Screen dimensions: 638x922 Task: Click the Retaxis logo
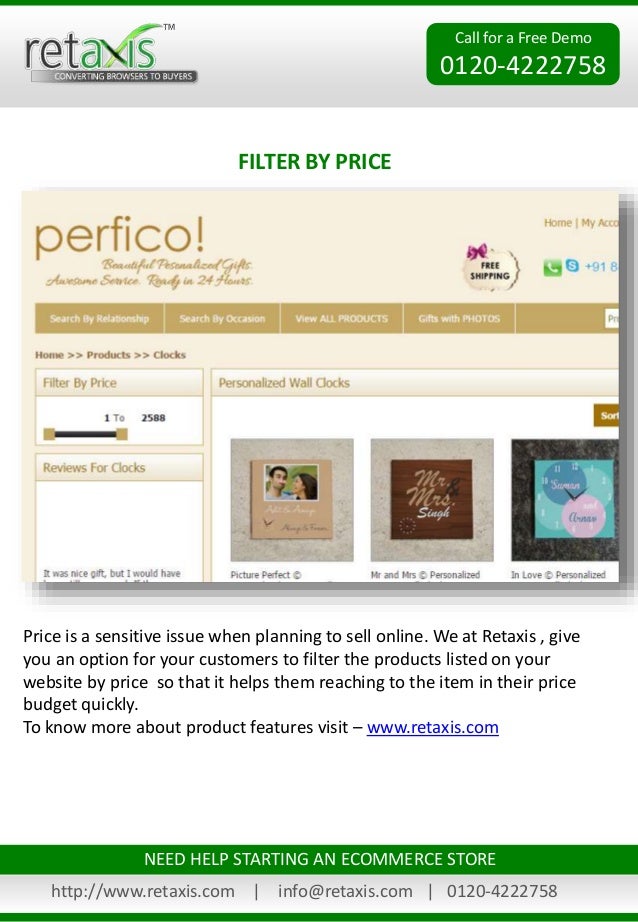[111, 54]
